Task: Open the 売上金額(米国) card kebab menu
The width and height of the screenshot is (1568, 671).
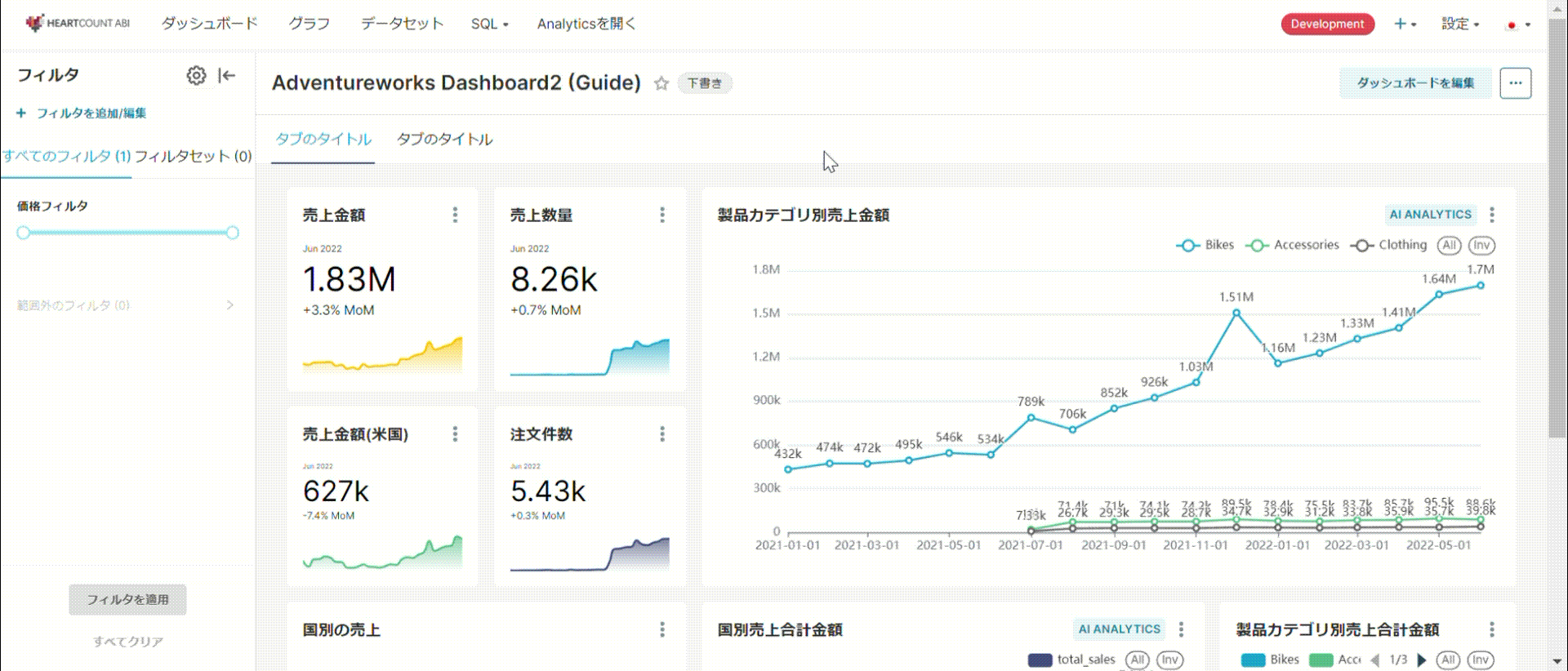Action: [x=455, y=434]
